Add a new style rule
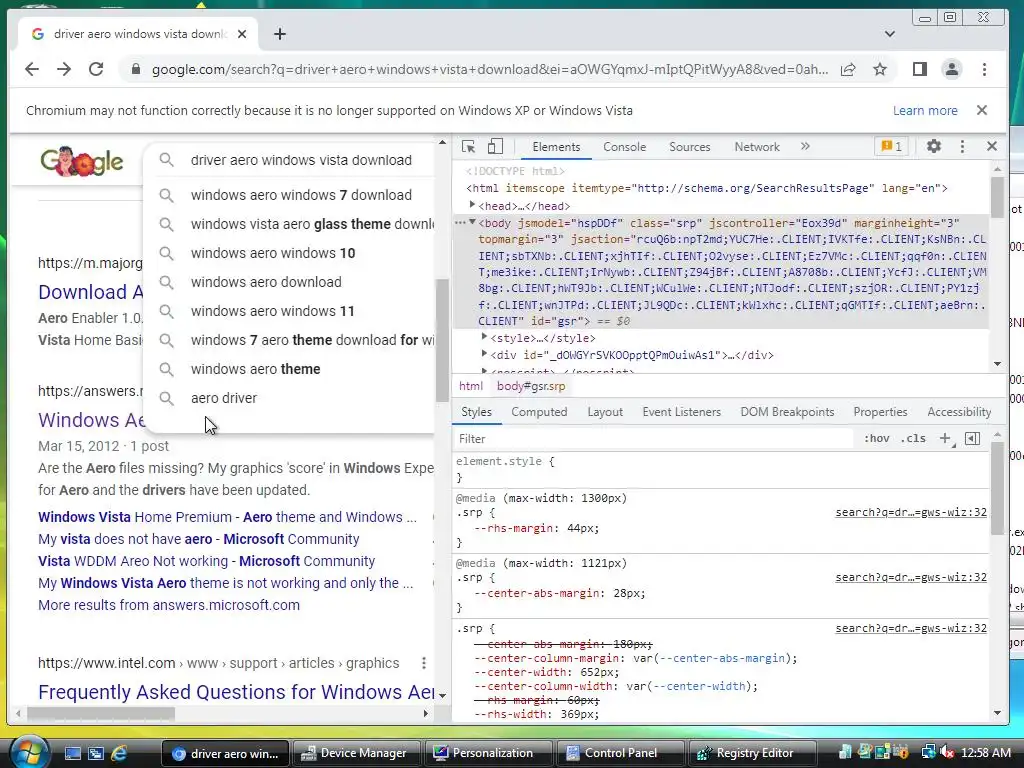1024x768 pixels. [945, 439]
